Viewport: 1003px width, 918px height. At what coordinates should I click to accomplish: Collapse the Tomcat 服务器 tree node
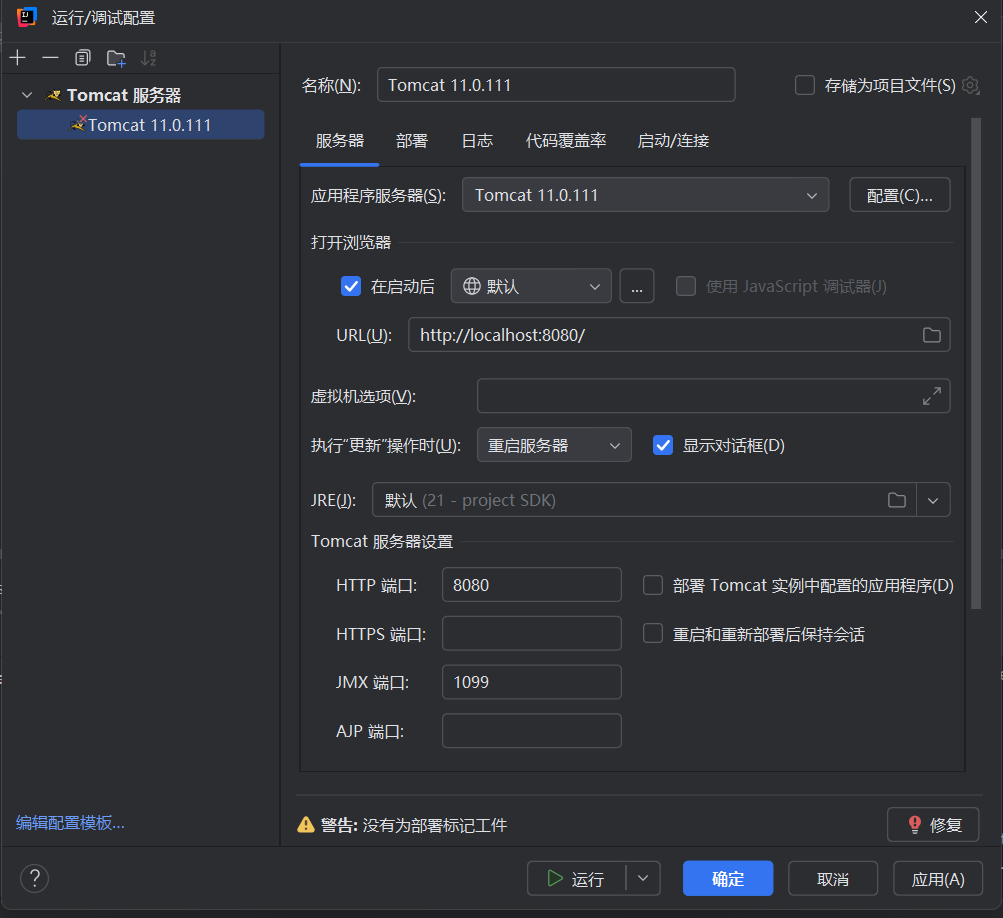pyautogui.click(x=27, y=95)
